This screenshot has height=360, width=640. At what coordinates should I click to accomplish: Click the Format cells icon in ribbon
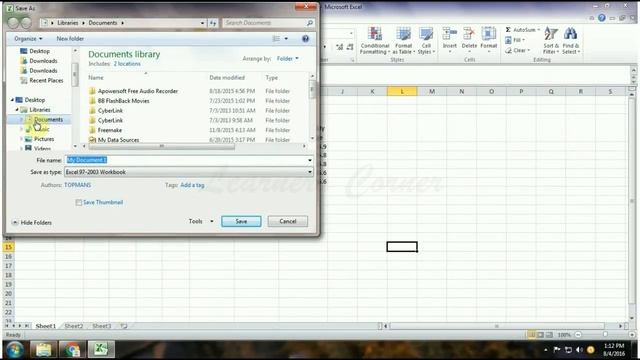[489, 34]
